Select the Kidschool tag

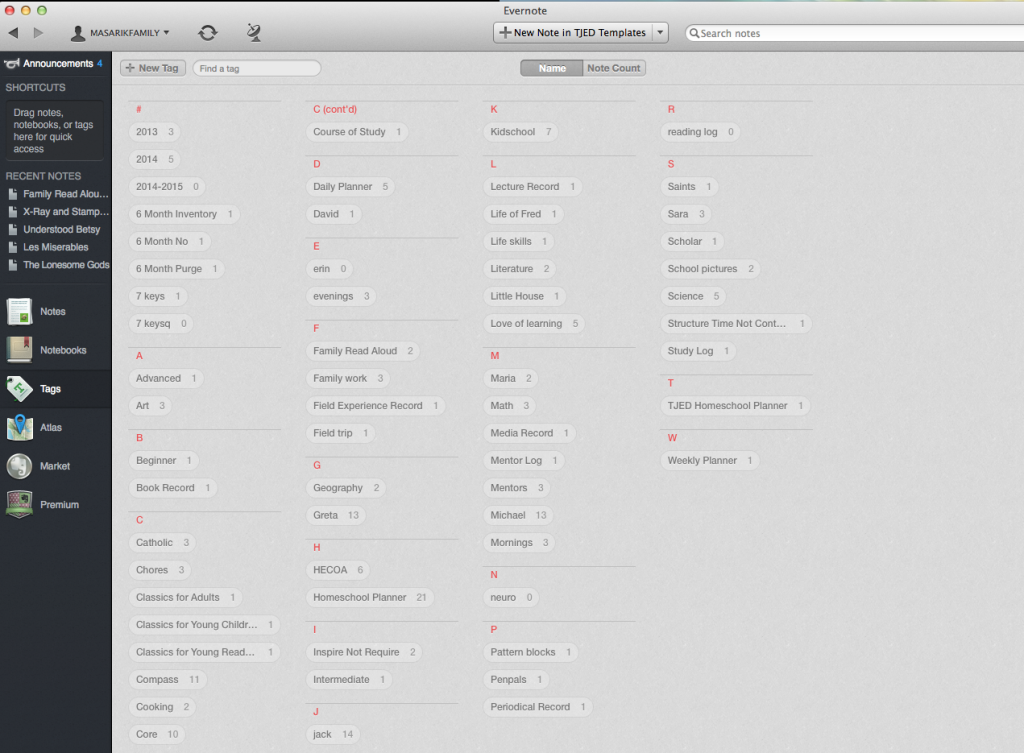point(521,131)
